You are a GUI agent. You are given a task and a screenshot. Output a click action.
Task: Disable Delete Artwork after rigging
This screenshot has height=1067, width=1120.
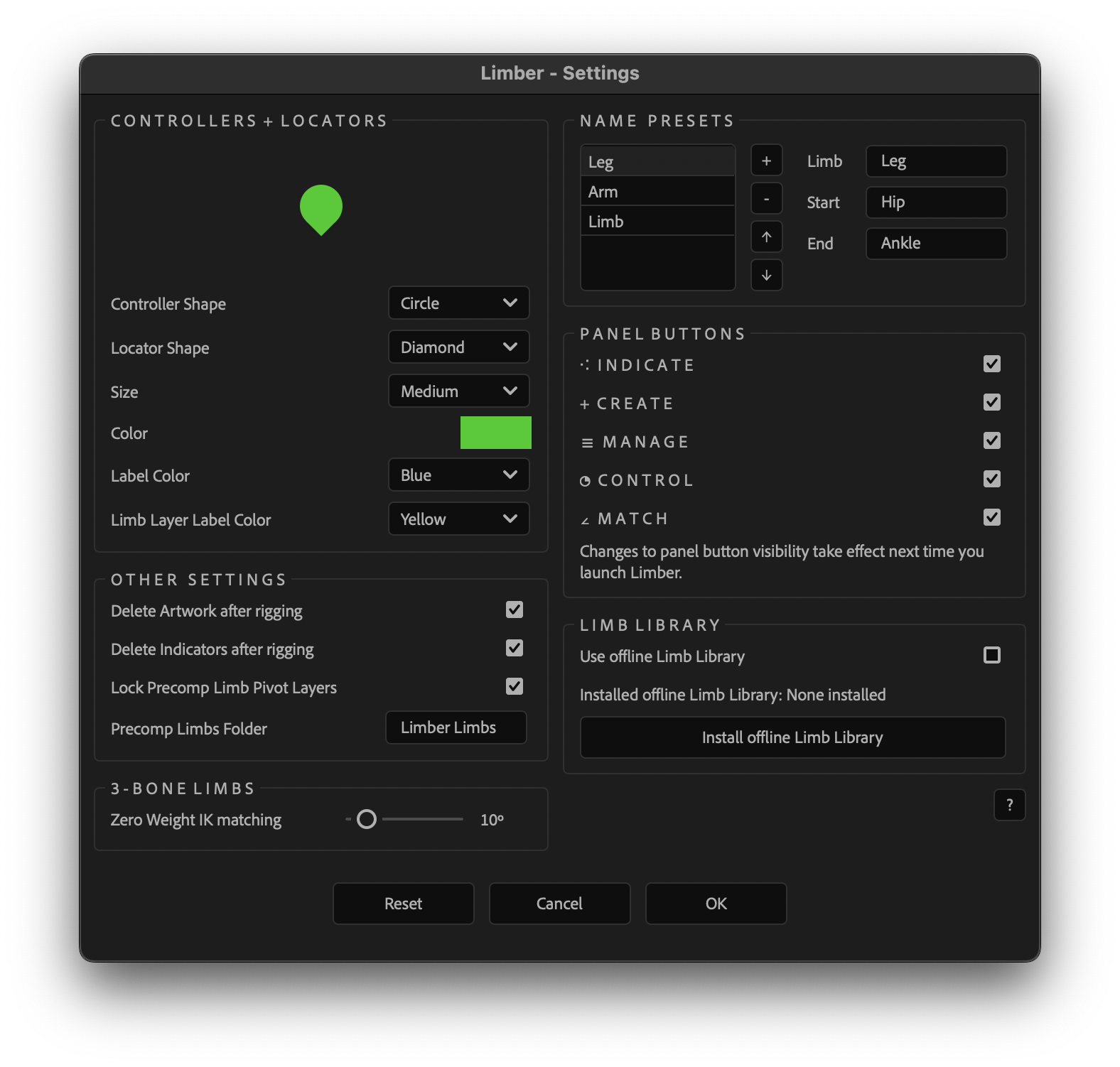tap(514, 610)
